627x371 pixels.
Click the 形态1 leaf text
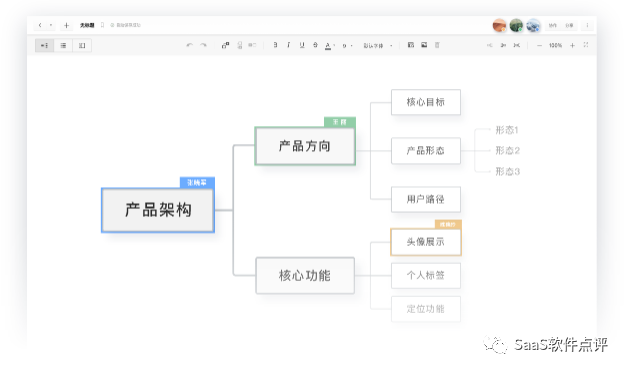507,130
